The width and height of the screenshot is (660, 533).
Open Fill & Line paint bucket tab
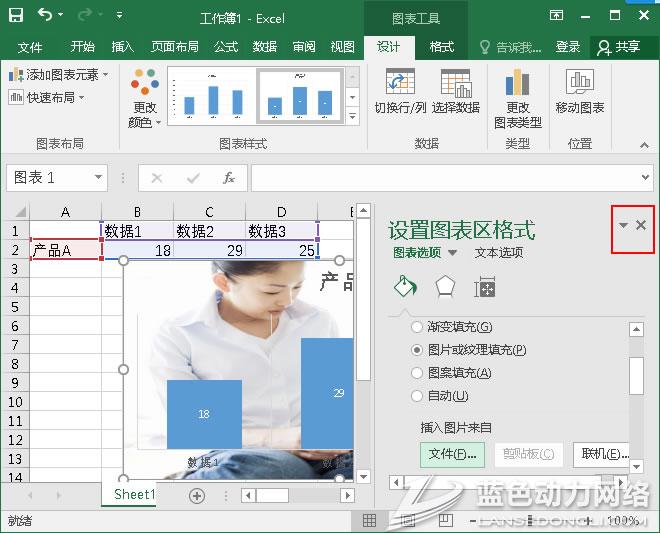click(404, 287)
